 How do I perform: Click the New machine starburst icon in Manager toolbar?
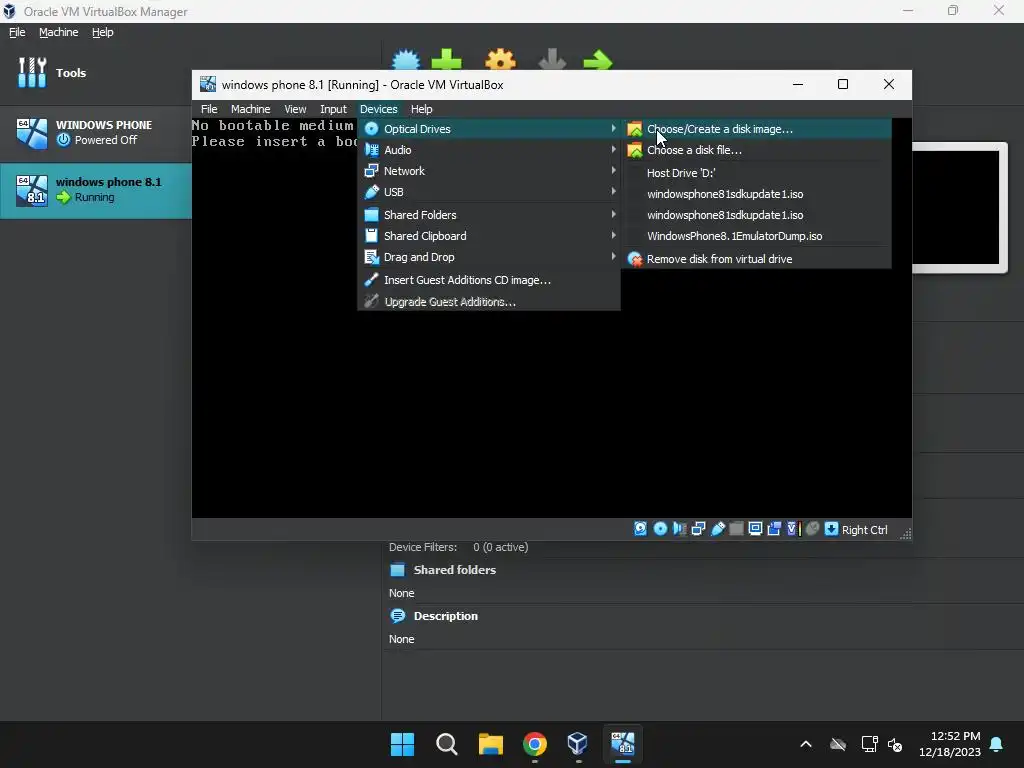(x=406, y=60)
